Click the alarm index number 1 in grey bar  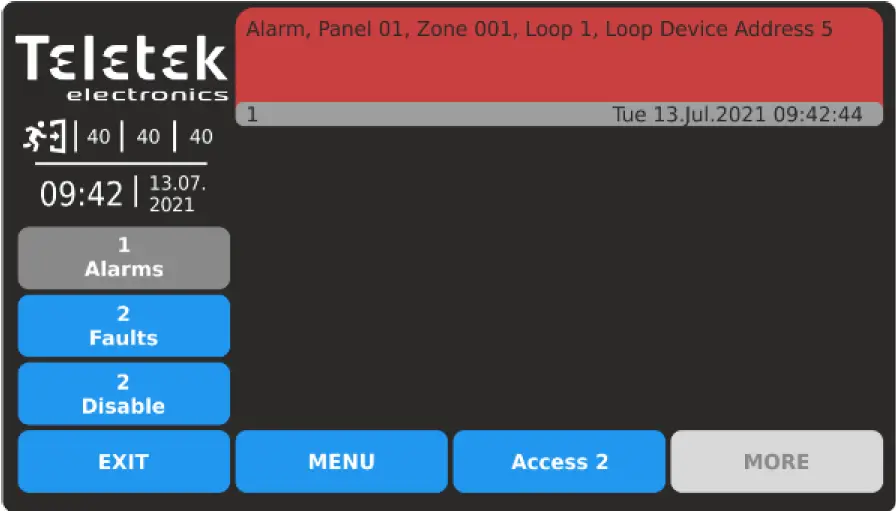(252, 115)
